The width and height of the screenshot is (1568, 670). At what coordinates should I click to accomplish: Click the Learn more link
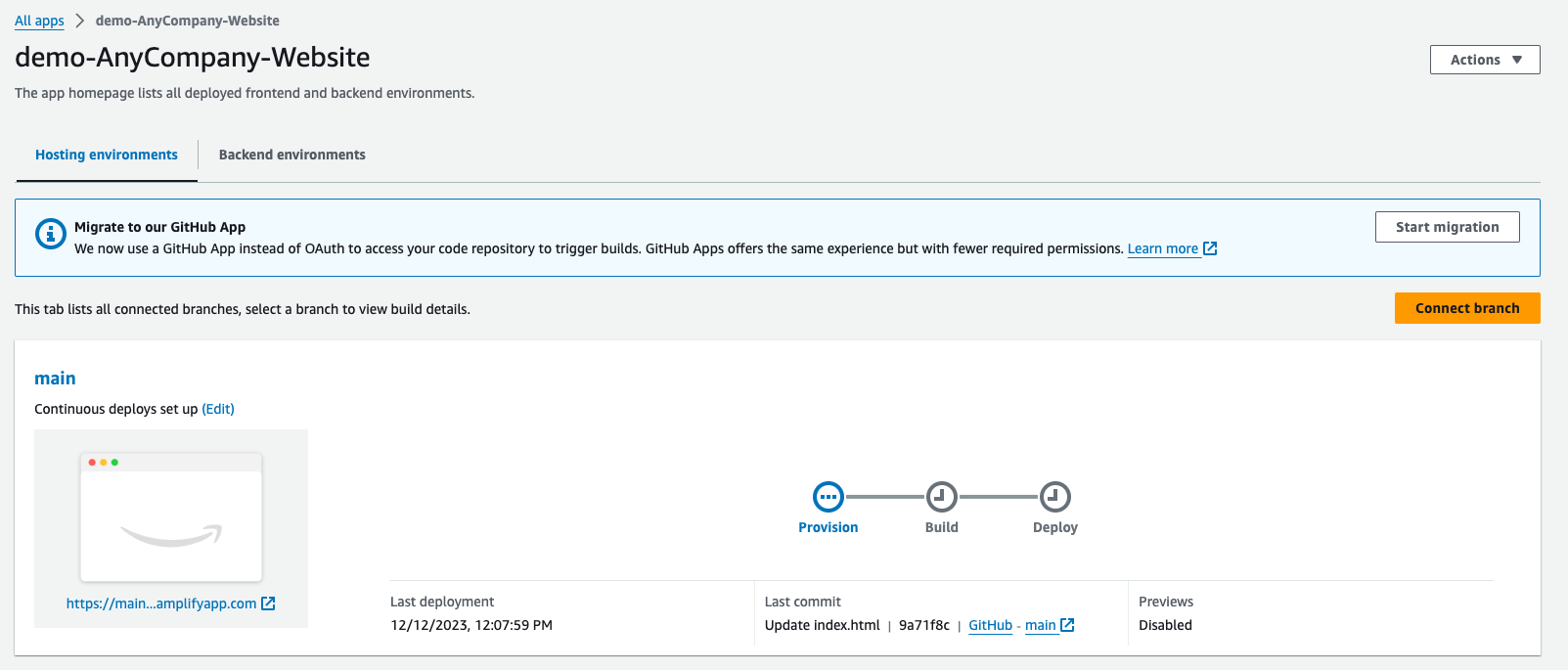(1163, 248)
